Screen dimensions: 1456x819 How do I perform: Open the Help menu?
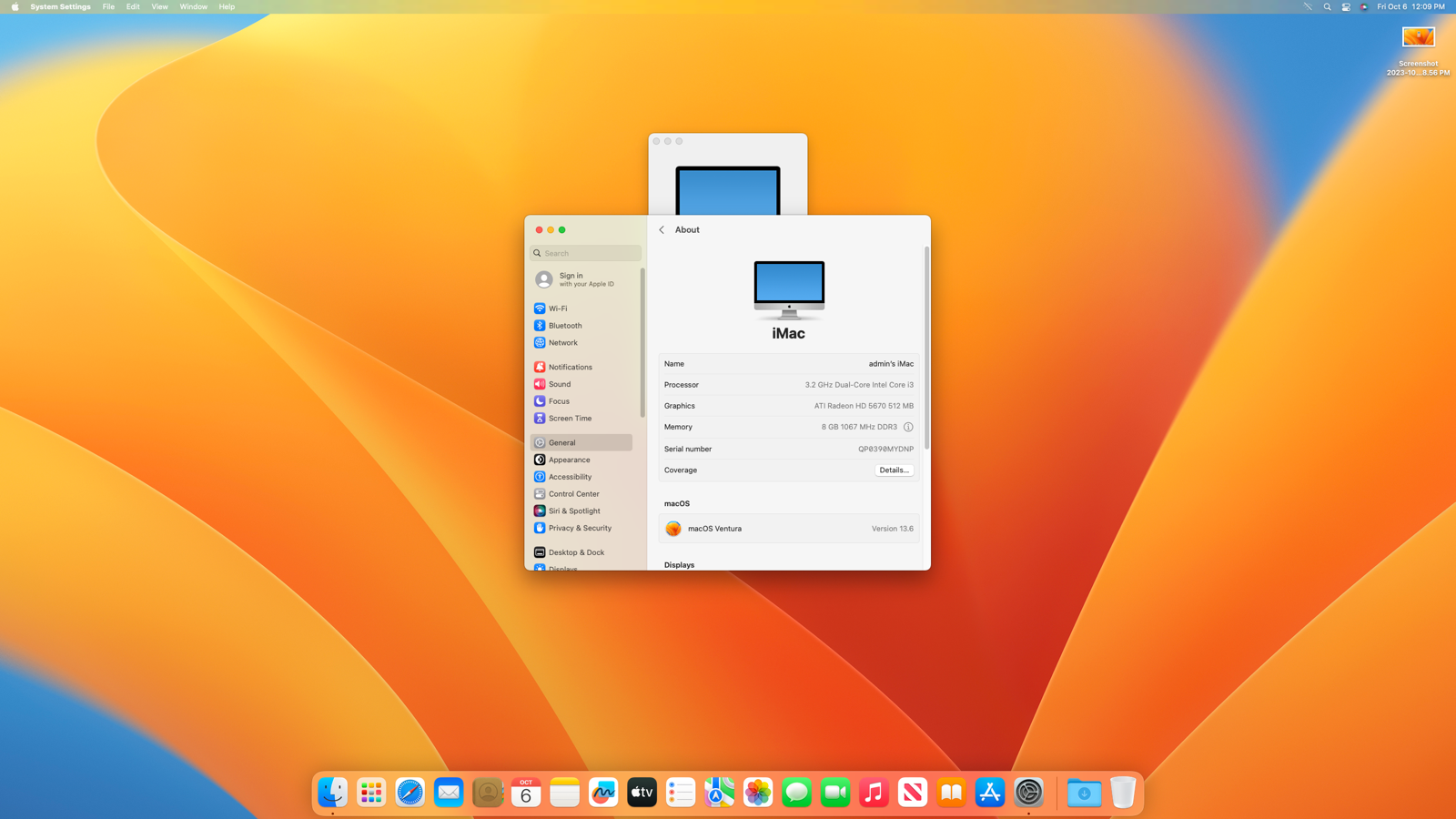tap(227, 6)
